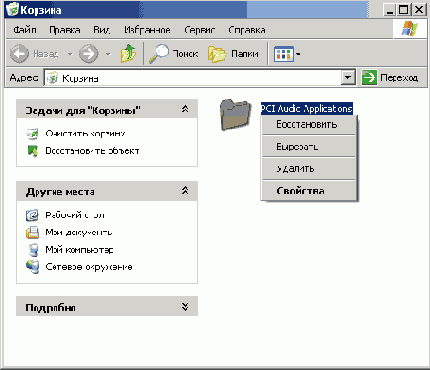Image resolution: width=430 pixels, height=370 pixels.
Task: Choose Удалить in context menu
Action: [x=309, y=169]
